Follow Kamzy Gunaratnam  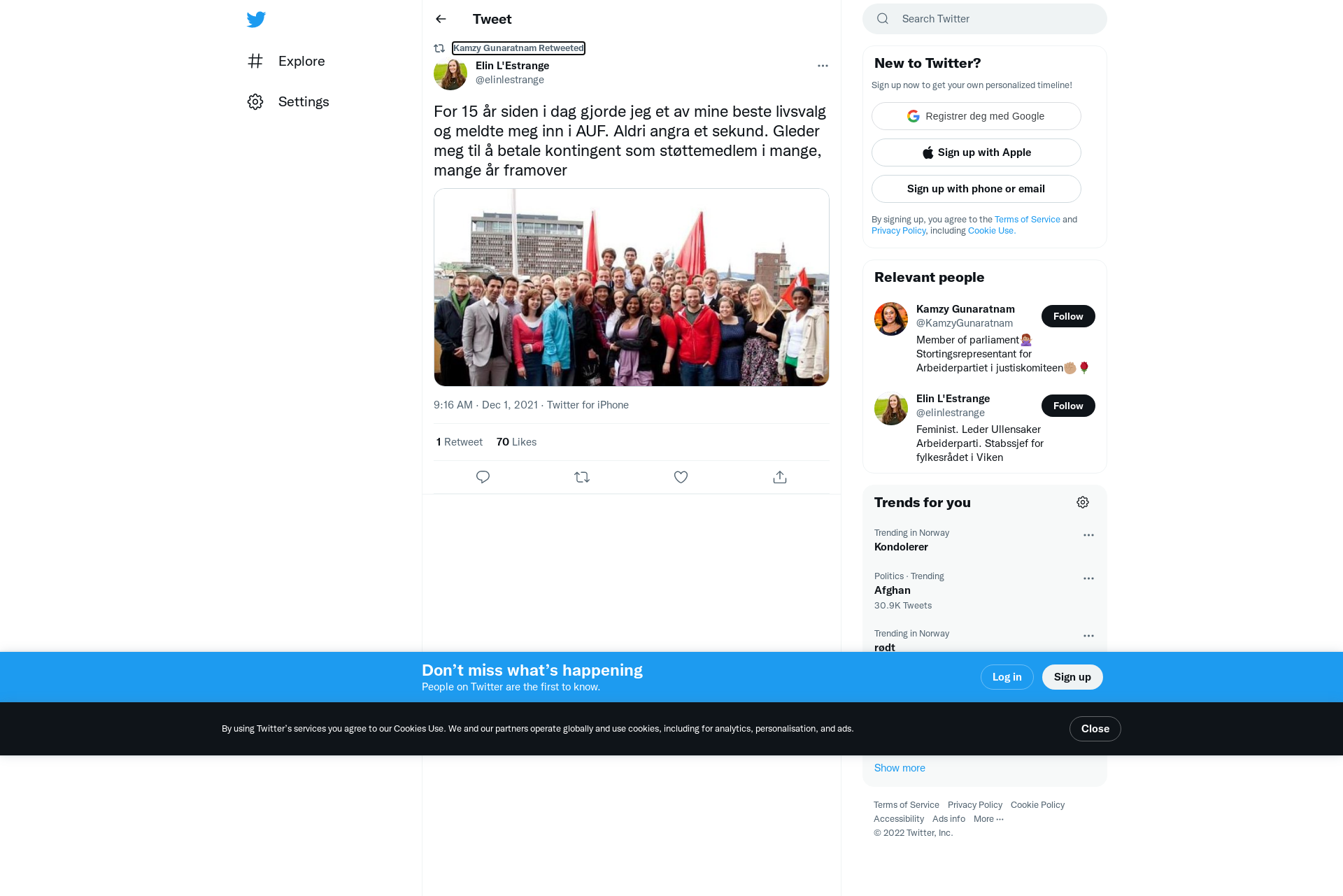(1068, 316)
